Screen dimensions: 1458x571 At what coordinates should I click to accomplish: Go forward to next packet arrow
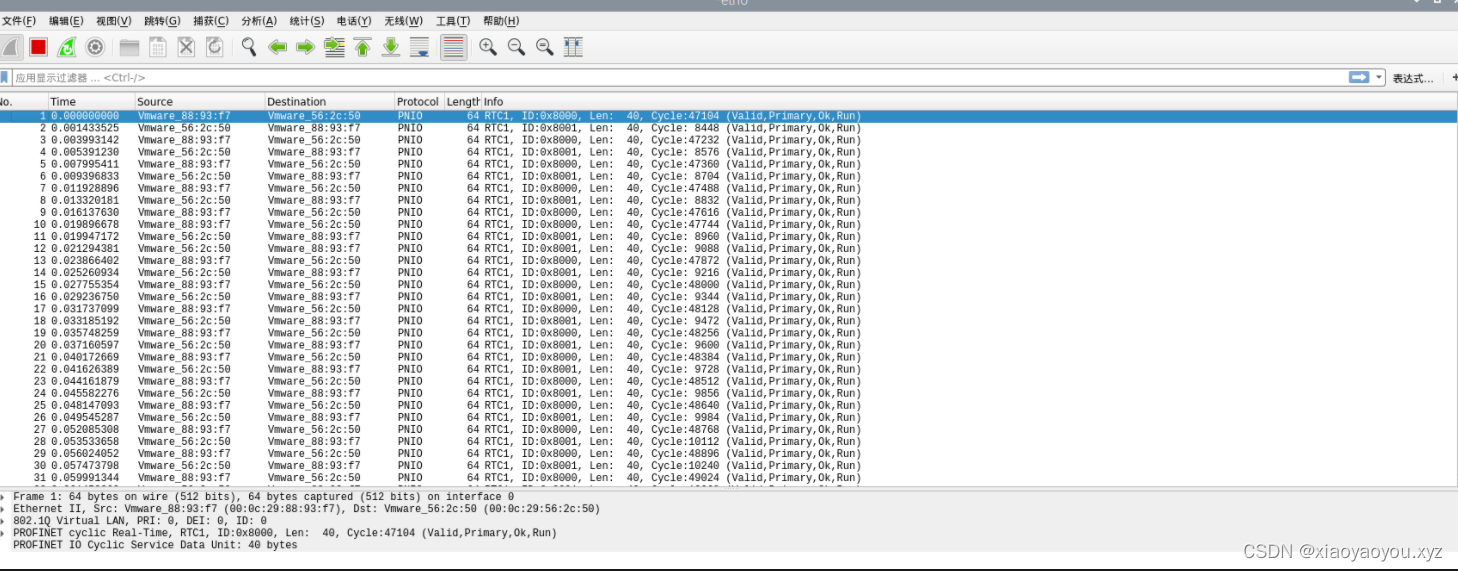tap(306, 47)
